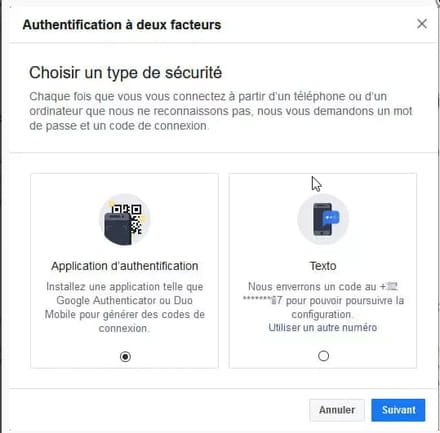Click the 'Authentification à deux facteurs' dialog title
The width and height of the screenshot is (440, 433).
pos(122,25)
